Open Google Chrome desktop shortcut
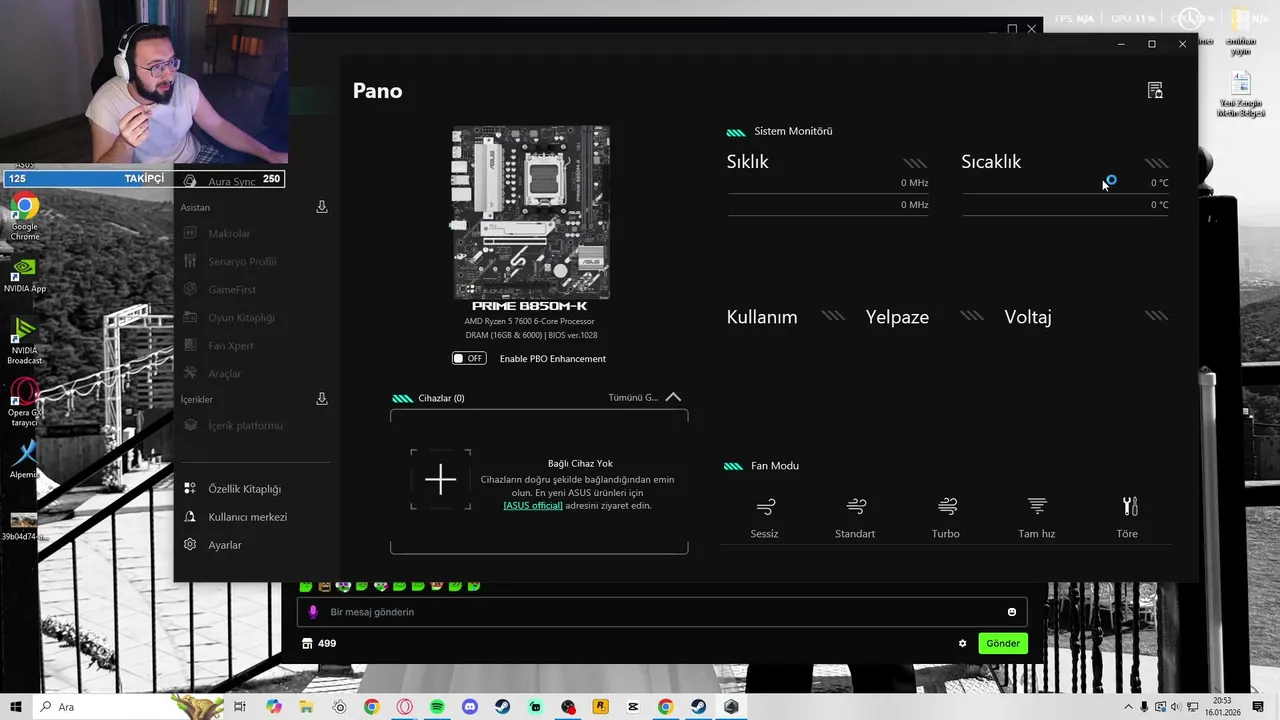Viewport: 1280px width, 720px height. 25,217
